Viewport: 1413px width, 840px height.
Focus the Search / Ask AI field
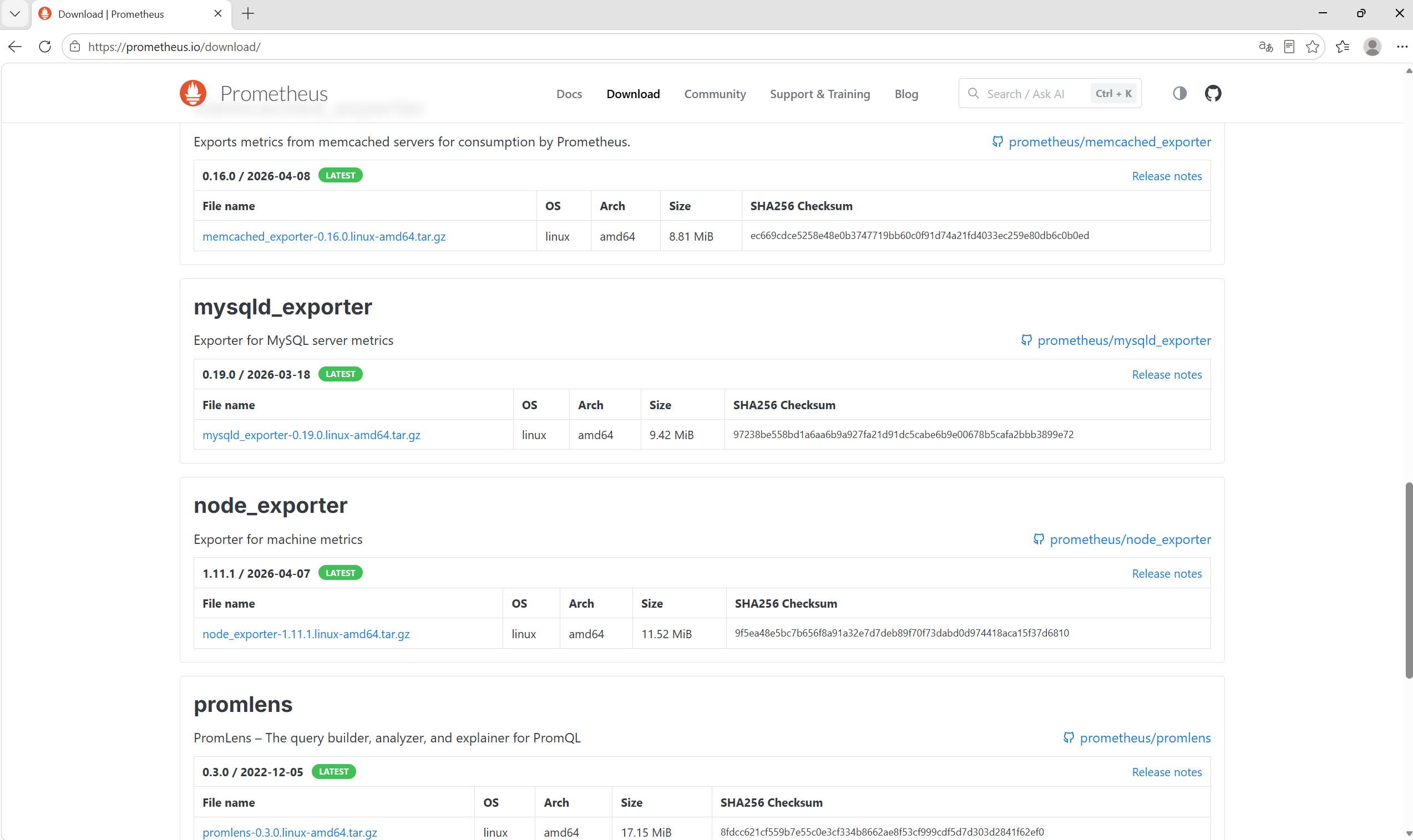click(1050, 93)
